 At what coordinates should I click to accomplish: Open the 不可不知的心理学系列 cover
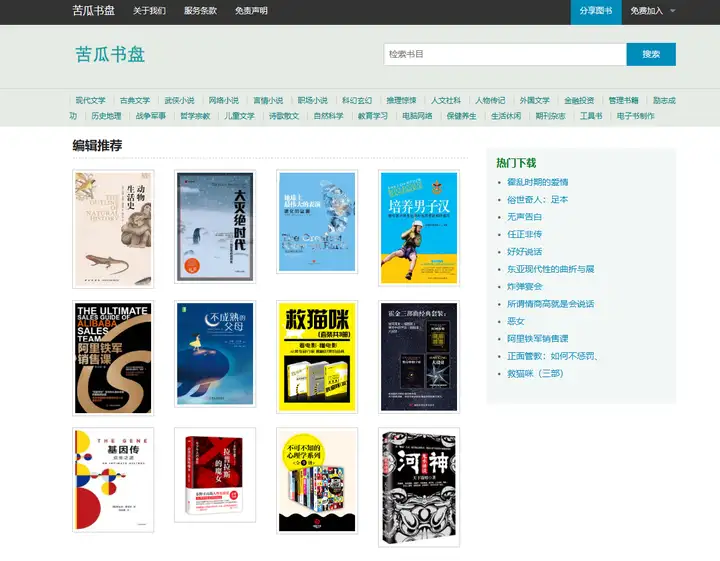point(317,481)
